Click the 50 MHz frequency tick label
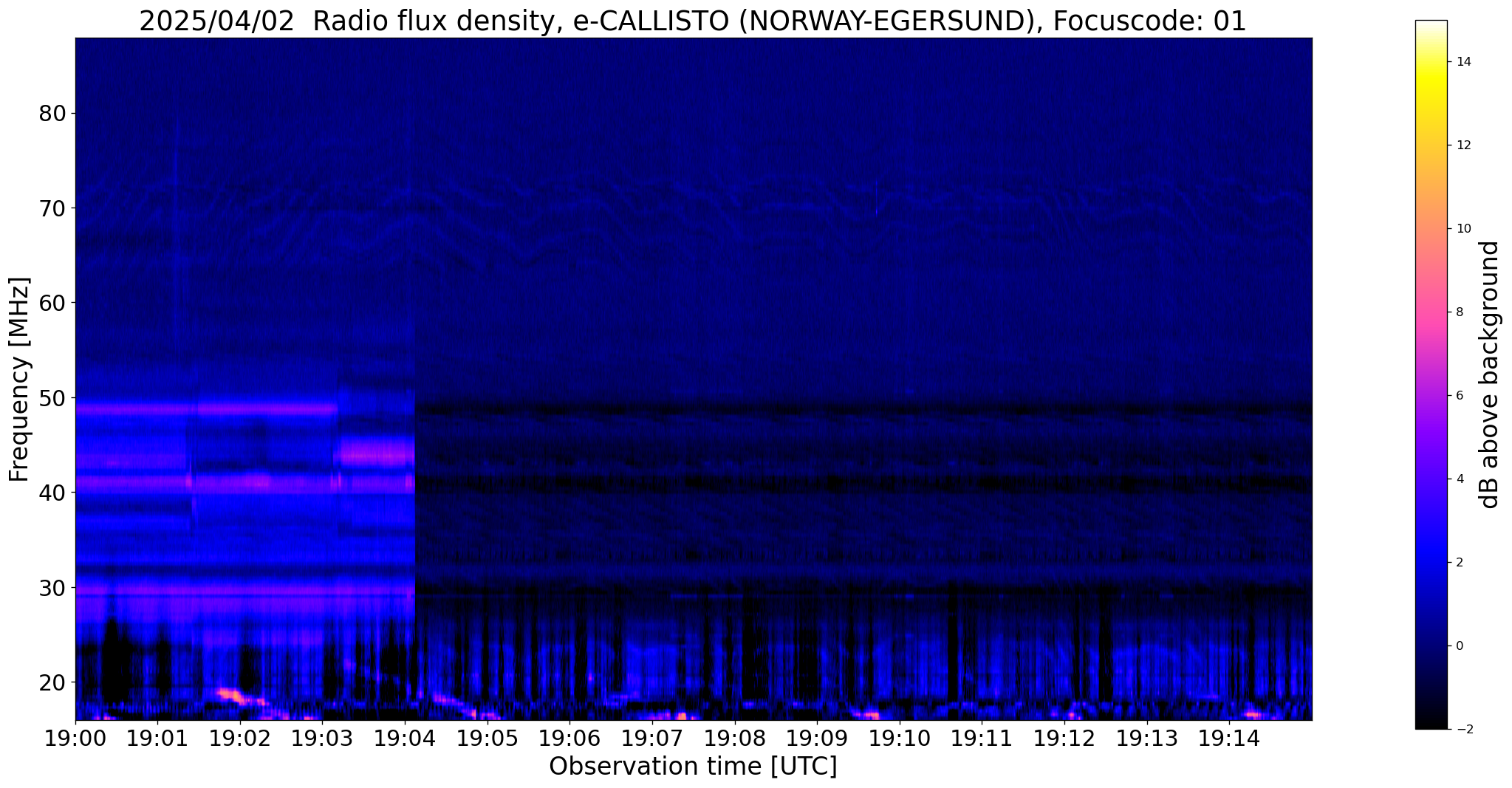The image size is (1512, 788). tap(52, 398)
